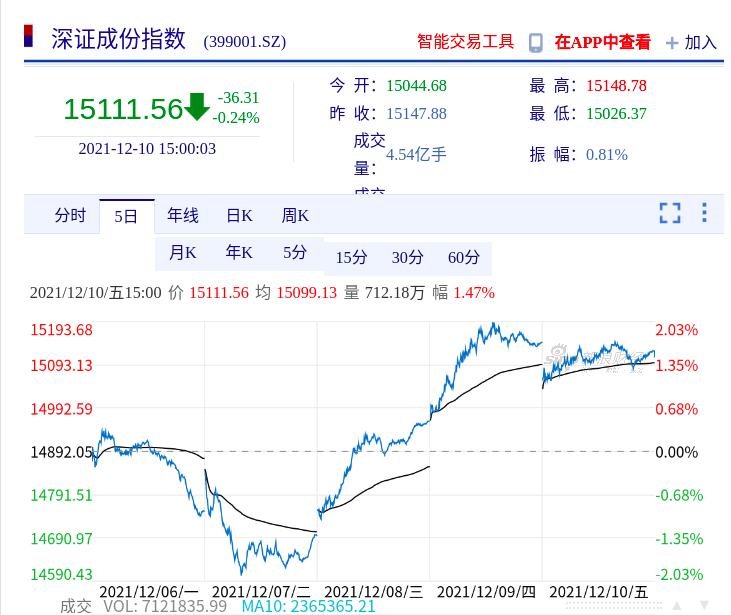Click the phone icon beside 在APP中查看
This screenshot has height=615, width=731.
coord(536,43)
